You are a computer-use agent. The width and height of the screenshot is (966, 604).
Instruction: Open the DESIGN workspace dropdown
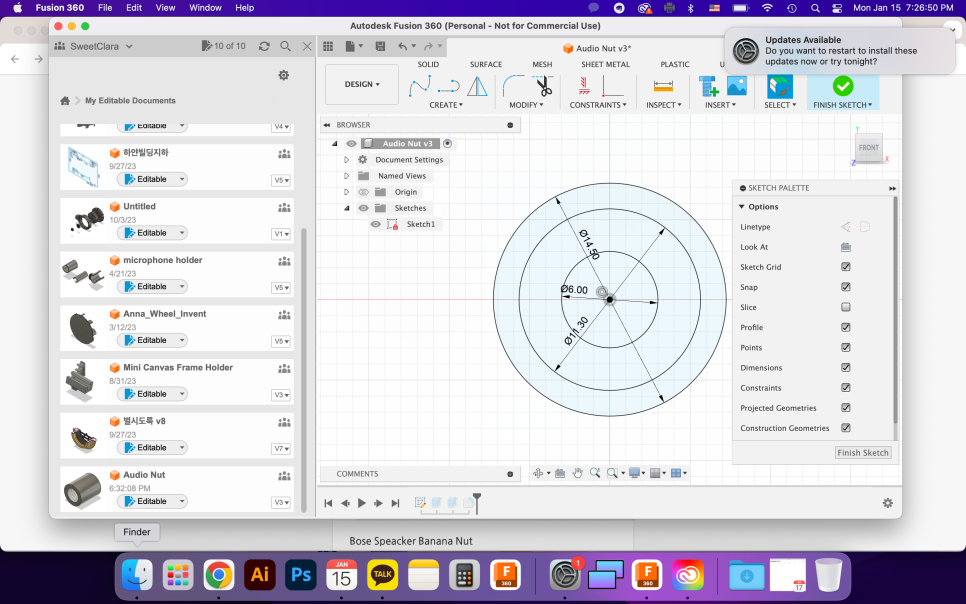tap(362, 84)
